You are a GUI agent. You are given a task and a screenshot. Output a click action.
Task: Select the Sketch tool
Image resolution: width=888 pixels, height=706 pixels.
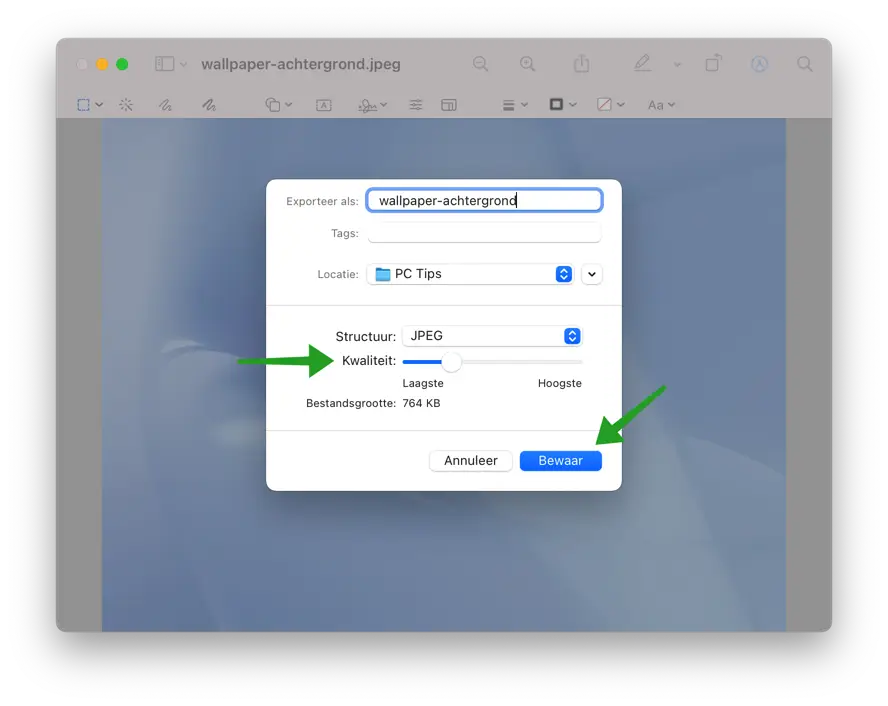[165, 105]
